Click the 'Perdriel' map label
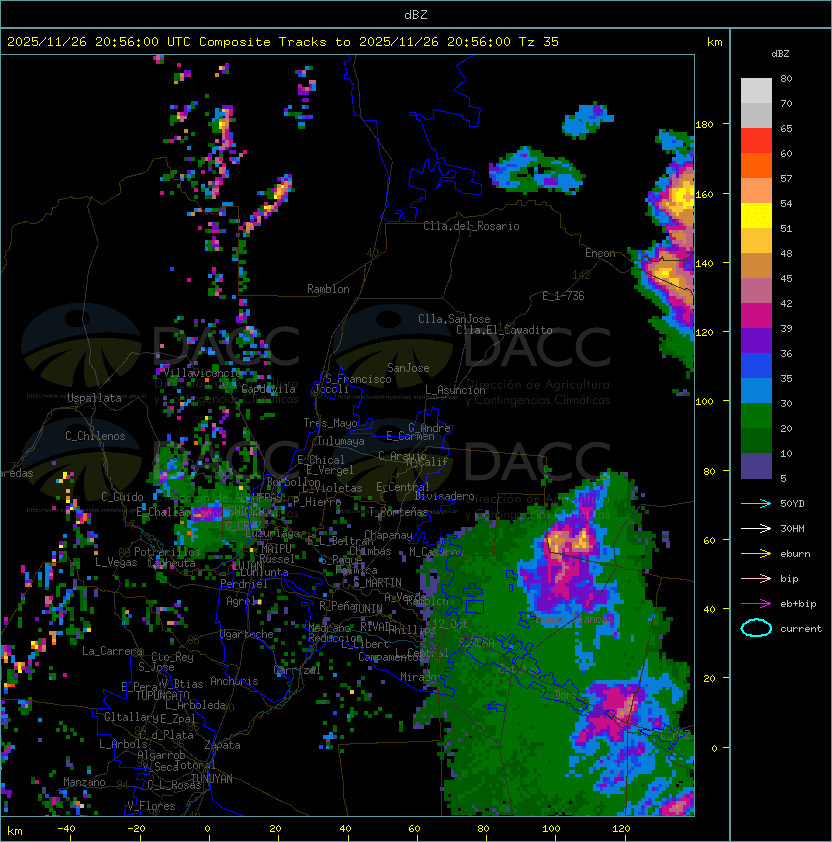The width and height of the screenshot is (832, 842). tap(244, 584)
